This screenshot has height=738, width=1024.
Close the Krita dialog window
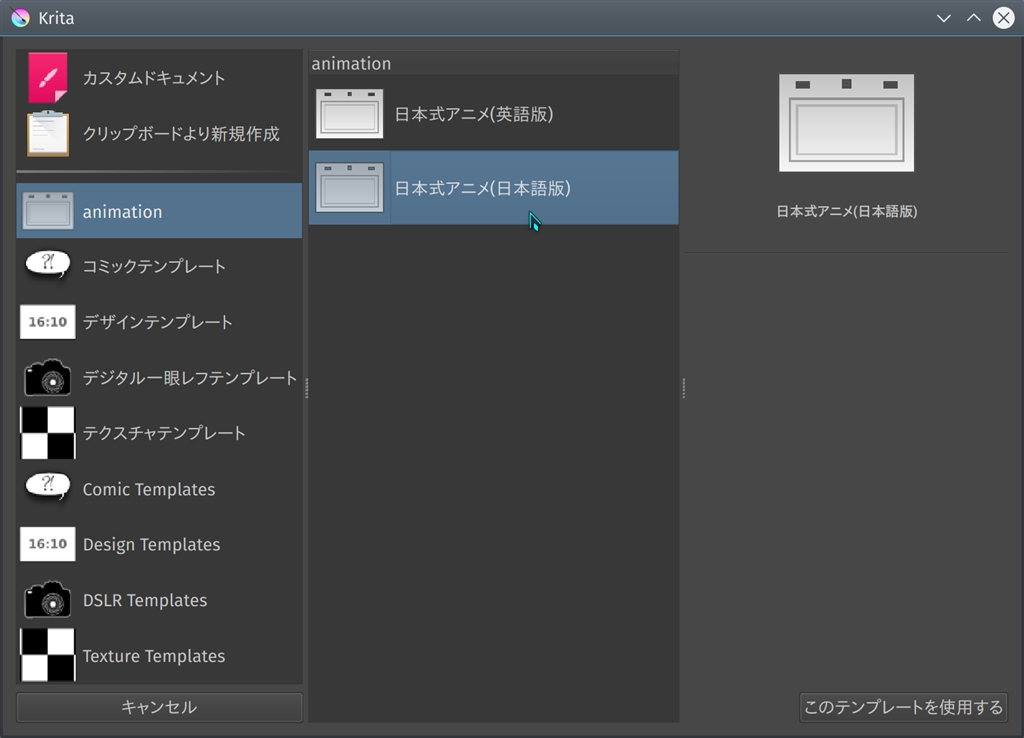tap(1004, 18)
